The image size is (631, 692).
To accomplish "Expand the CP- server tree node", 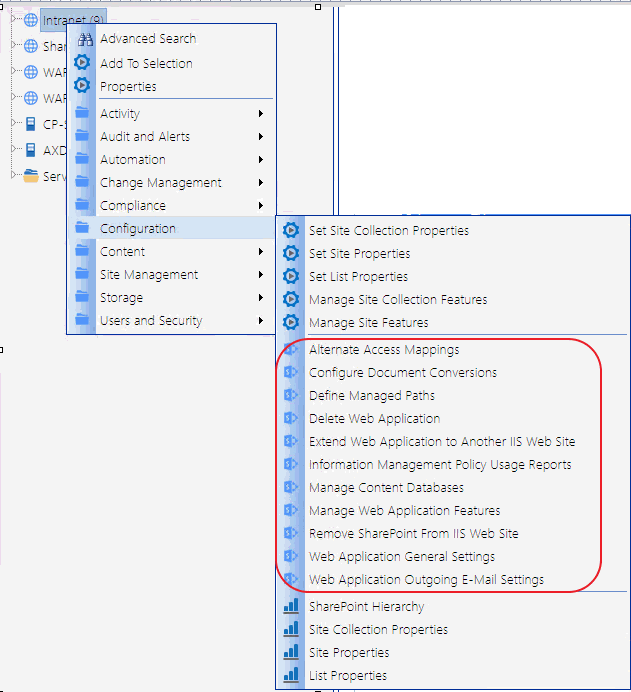I will coord(13,123).
